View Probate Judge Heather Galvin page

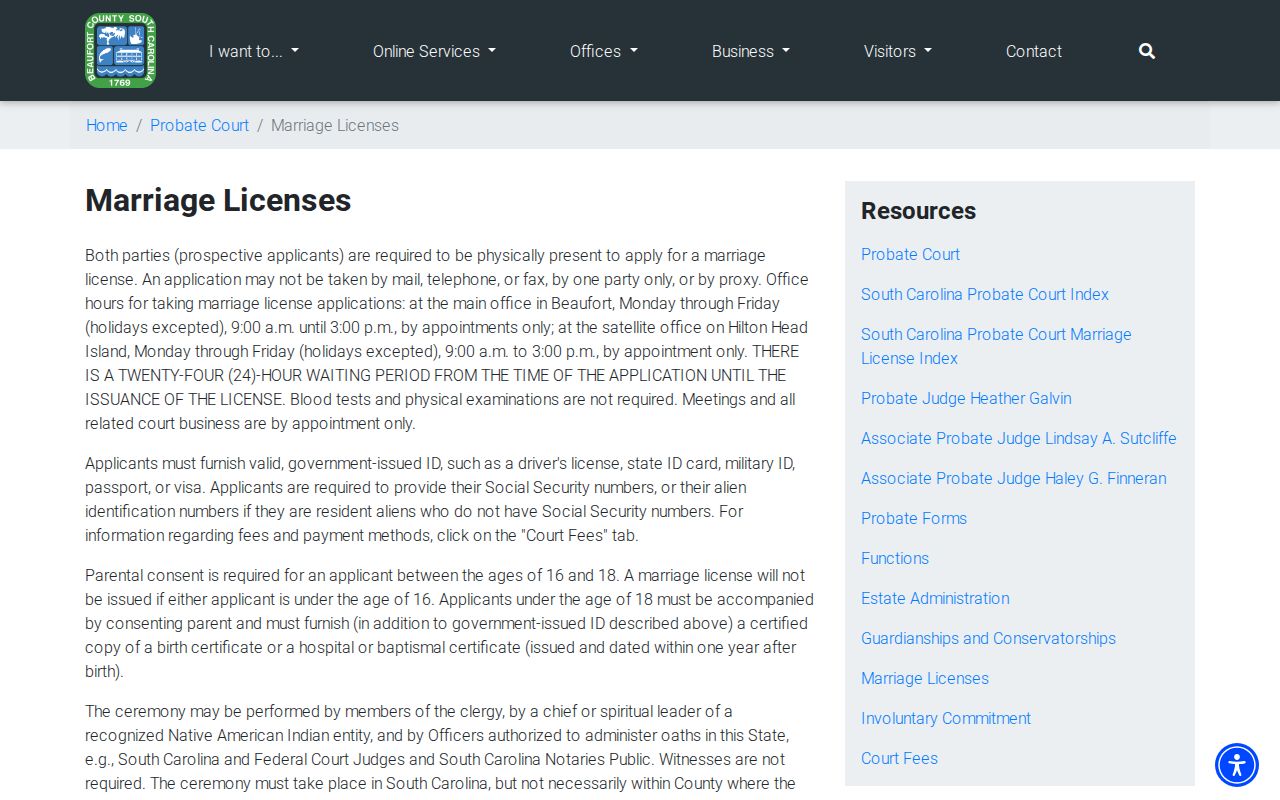click(966, 398)
